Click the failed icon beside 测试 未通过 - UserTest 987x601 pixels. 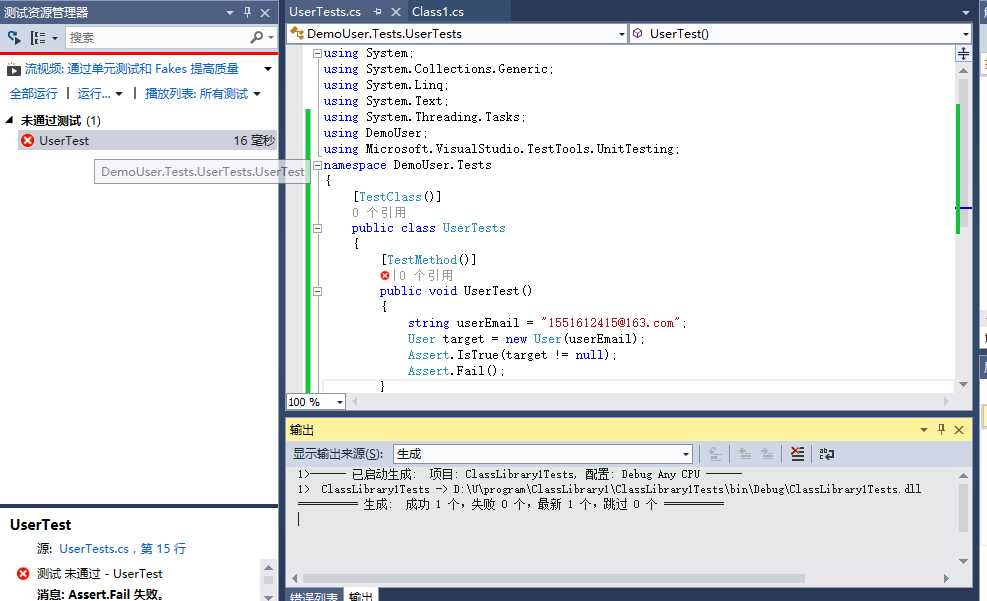click(23, 573)
